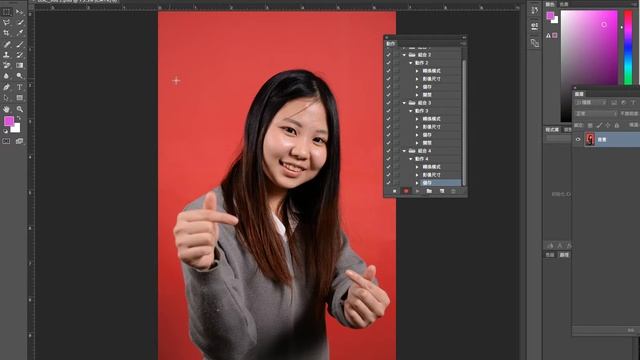The width and height of the screenshot is (640, 360).
Task: Toggle the check mark for 組合 2
Action: pyautogui.click(x=389, y=55)
